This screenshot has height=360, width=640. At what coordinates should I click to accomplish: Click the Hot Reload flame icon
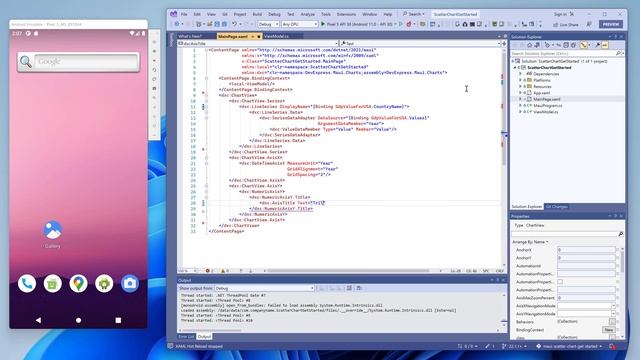pyautogui.click(x=409, y=24)
